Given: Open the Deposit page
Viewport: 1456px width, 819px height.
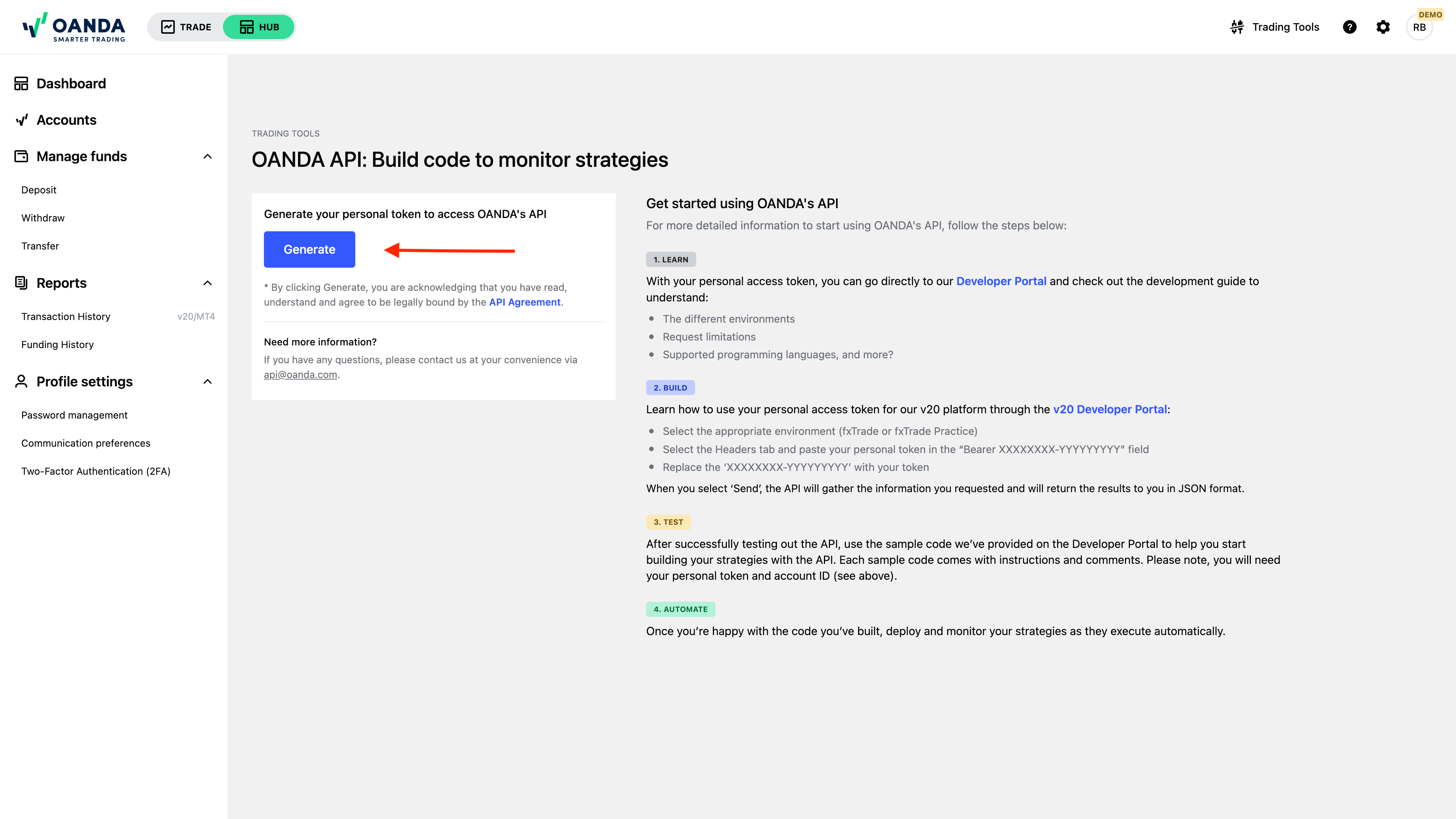Looking at the screenshot, I should (x=39, y=190).
